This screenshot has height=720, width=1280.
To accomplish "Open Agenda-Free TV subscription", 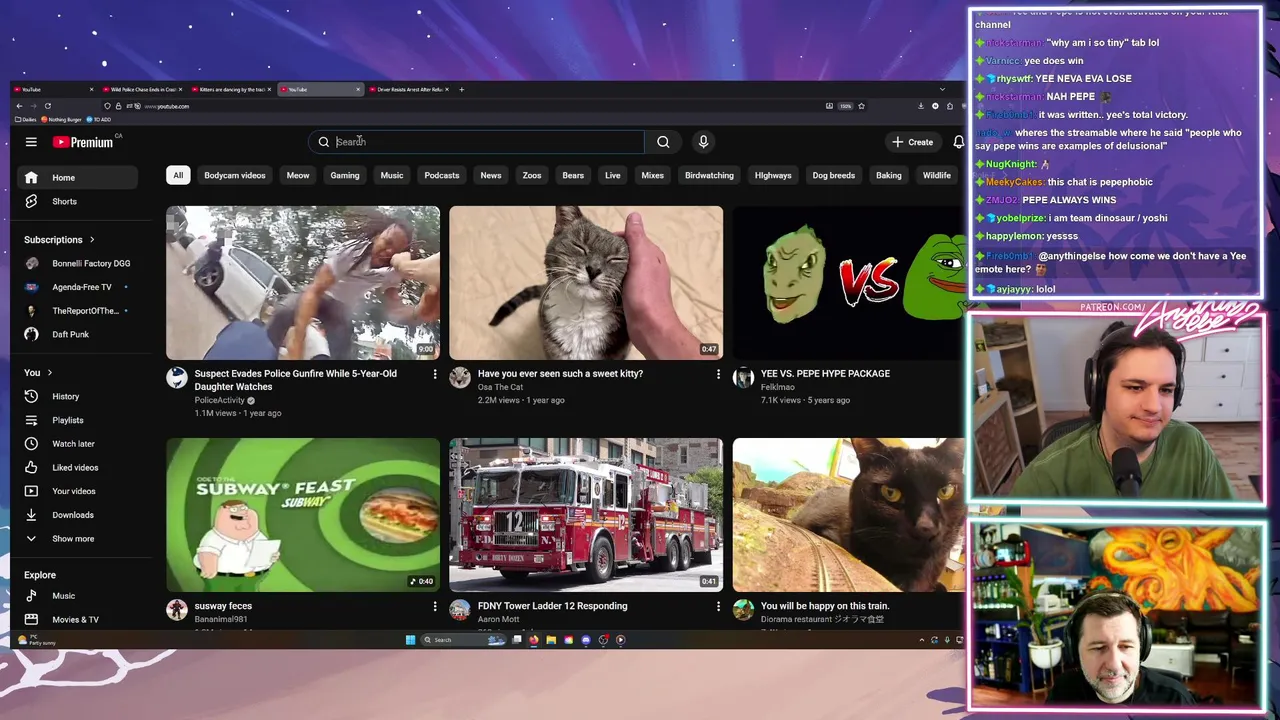I will coord(77,287).
